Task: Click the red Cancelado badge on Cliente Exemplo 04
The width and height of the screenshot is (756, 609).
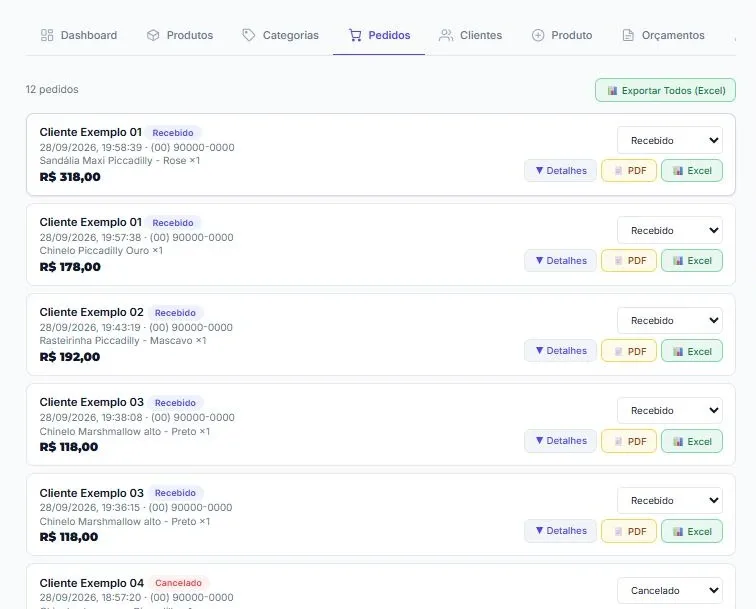Action: pyautogui.click(x=178, y=583)
